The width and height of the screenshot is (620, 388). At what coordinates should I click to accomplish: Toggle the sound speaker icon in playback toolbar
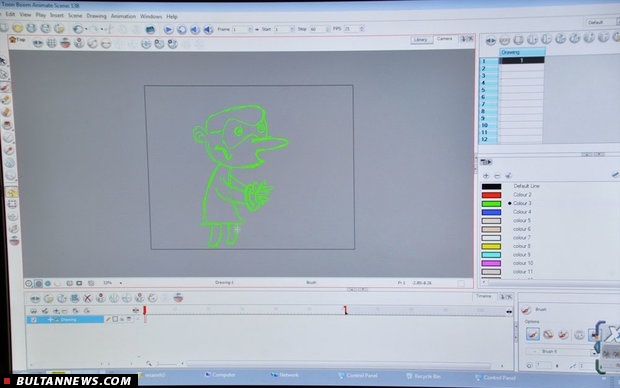point(208,30)
